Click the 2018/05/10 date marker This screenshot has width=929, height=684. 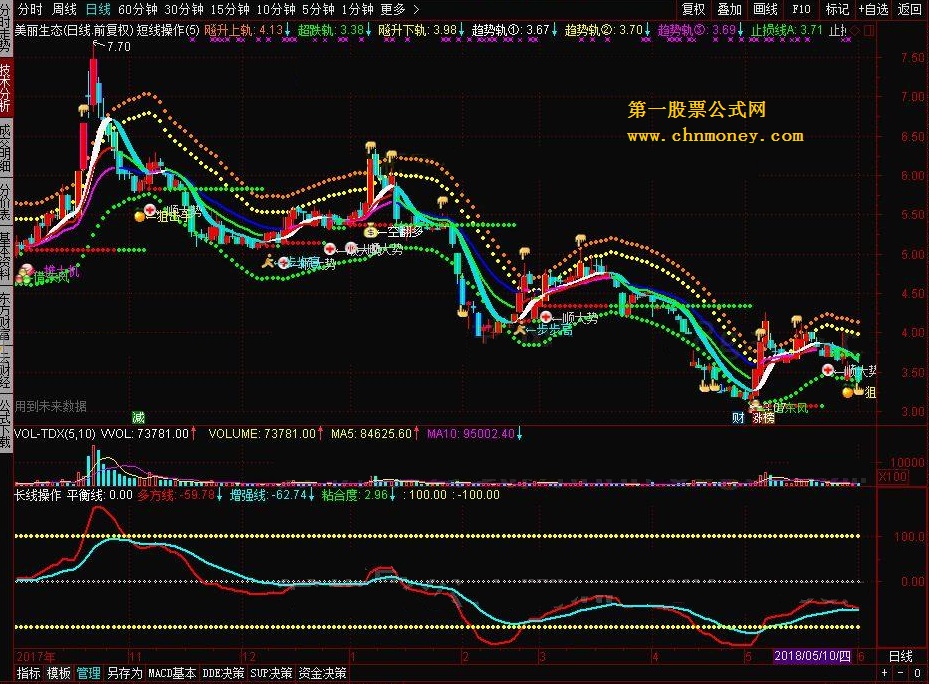[812, 656]
